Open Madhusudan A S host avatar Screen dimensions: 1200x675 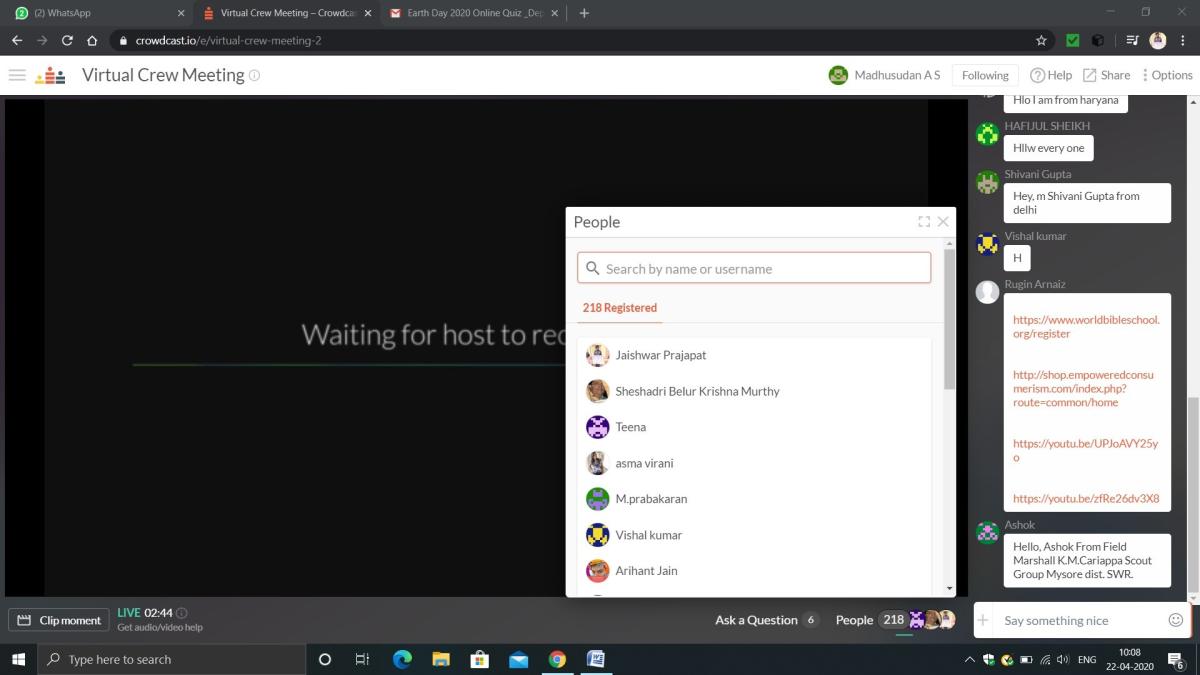point(838,75)
